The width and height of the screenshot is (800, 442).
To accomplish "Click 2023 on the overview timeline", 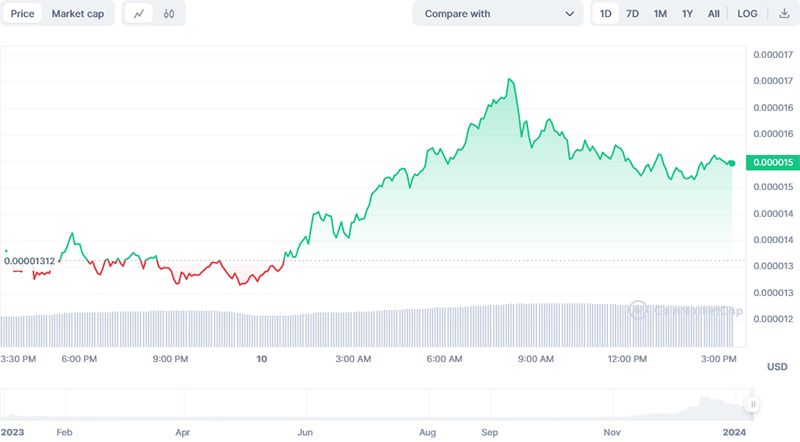I will 12,432.
